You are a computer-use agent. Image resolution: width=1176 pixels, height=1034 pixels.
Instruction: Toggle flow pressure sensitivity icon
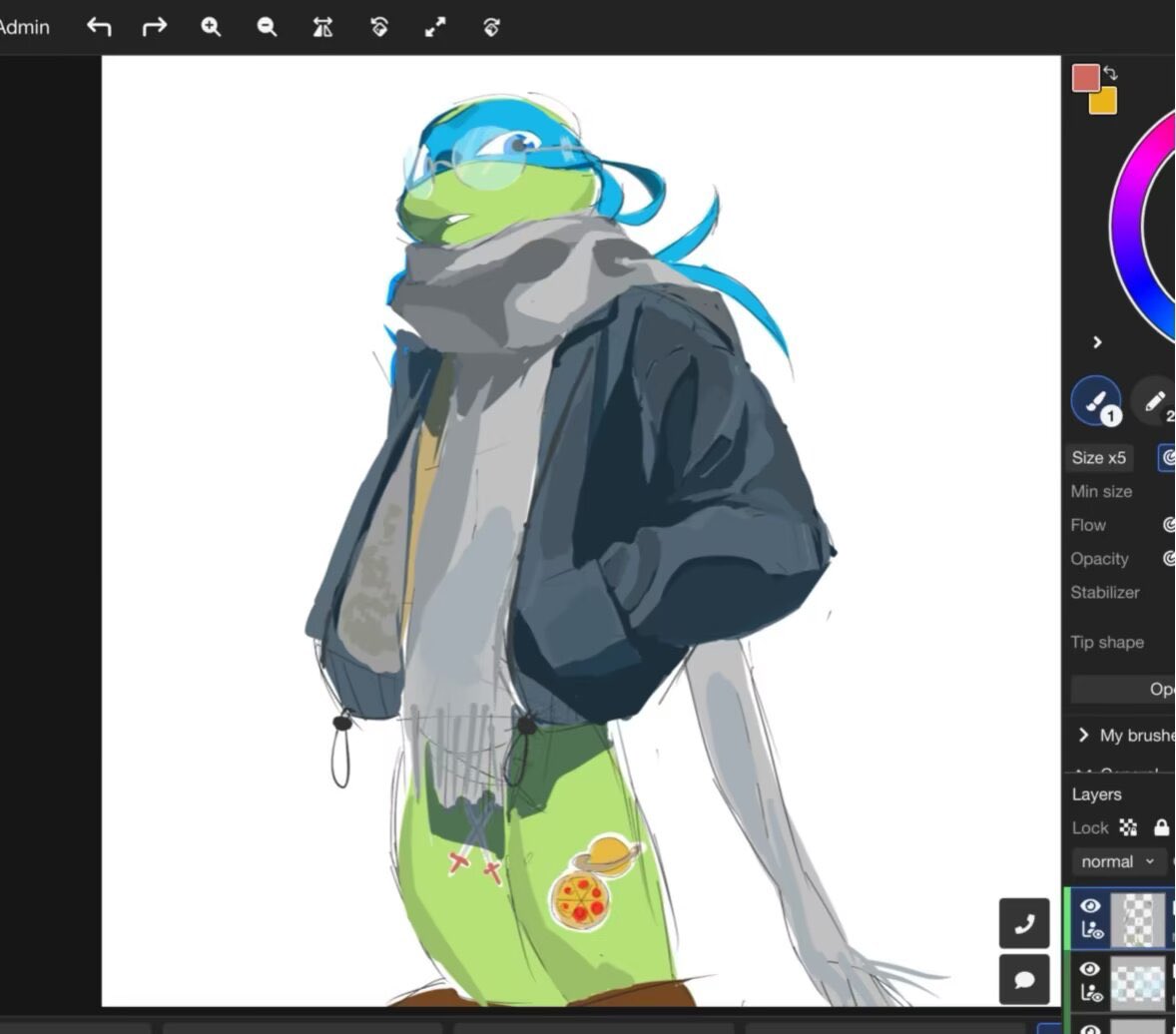1168,525
